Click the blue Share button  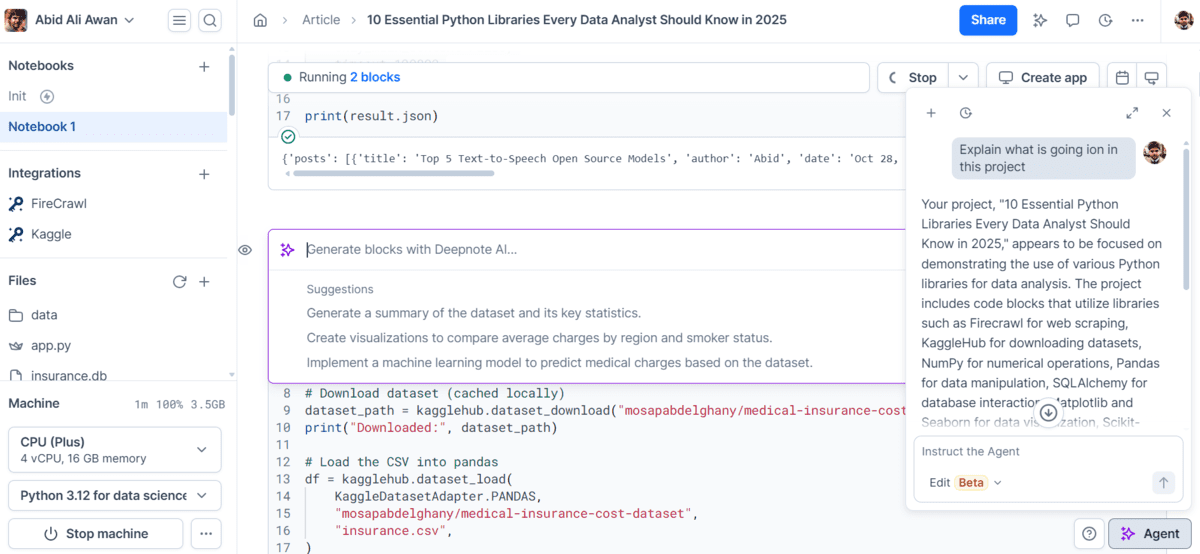(x=987, y=20)
